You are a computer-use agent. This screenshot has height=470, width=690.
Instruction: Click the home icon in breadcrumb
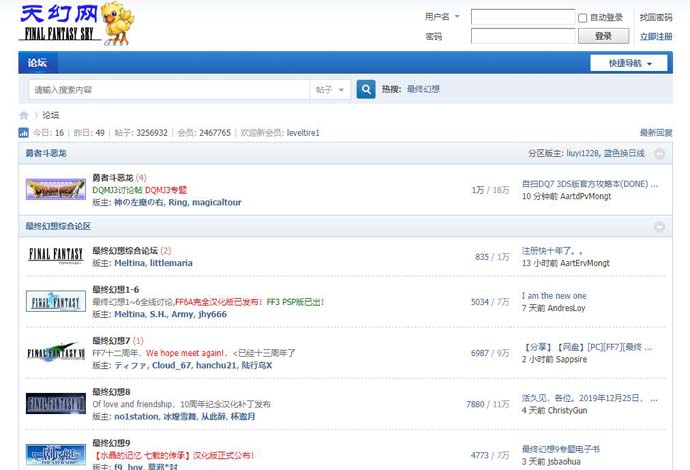pos(24,115)
